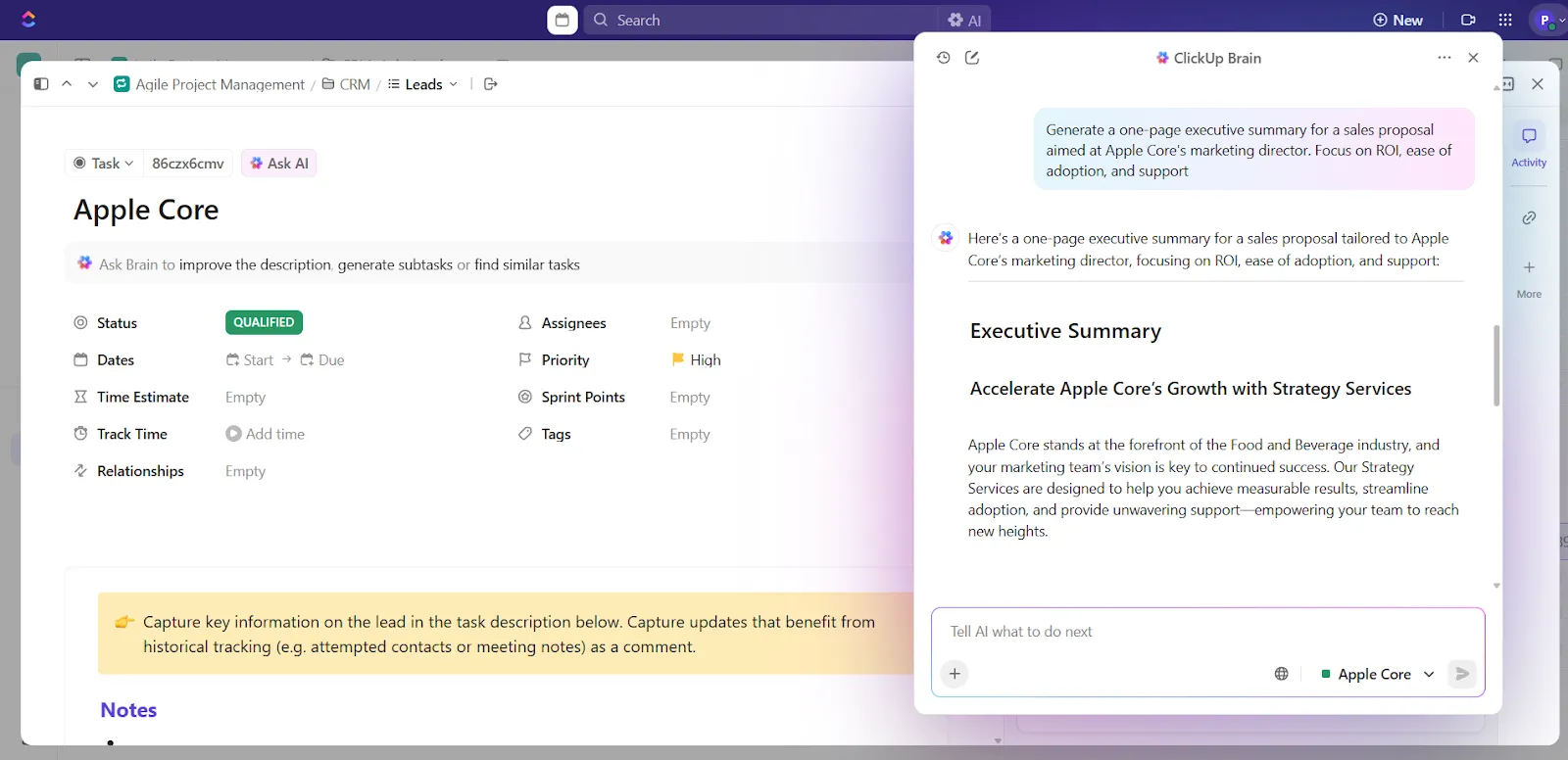This screenshot has height=760, width=1568.
Task: Click the link icon in right sidebar
Action: [1529, 217]
